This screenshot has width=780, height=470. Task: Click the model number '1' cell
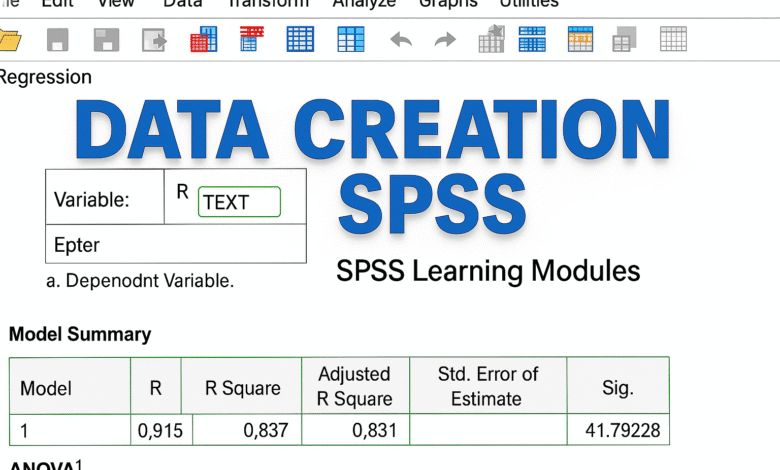pos(70,430)
